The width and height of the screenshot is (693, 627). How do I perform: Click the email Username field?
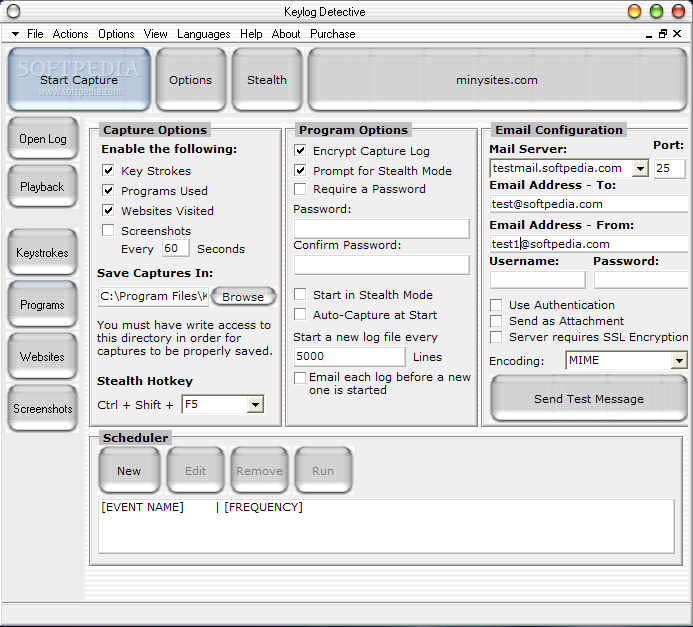[537, 280]
